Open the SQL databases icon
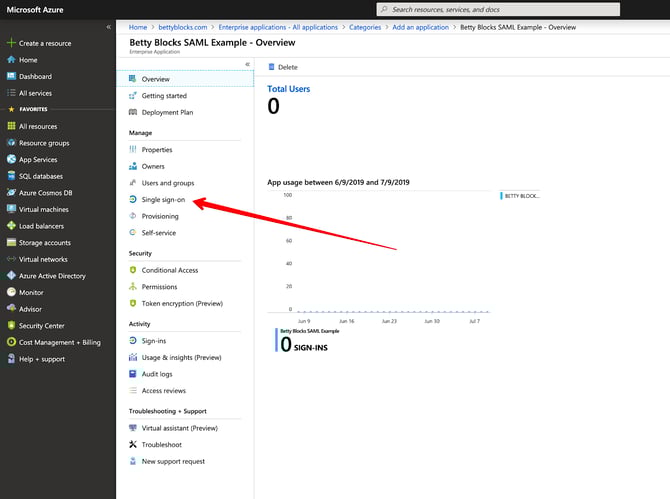 [x=11, y=176]
